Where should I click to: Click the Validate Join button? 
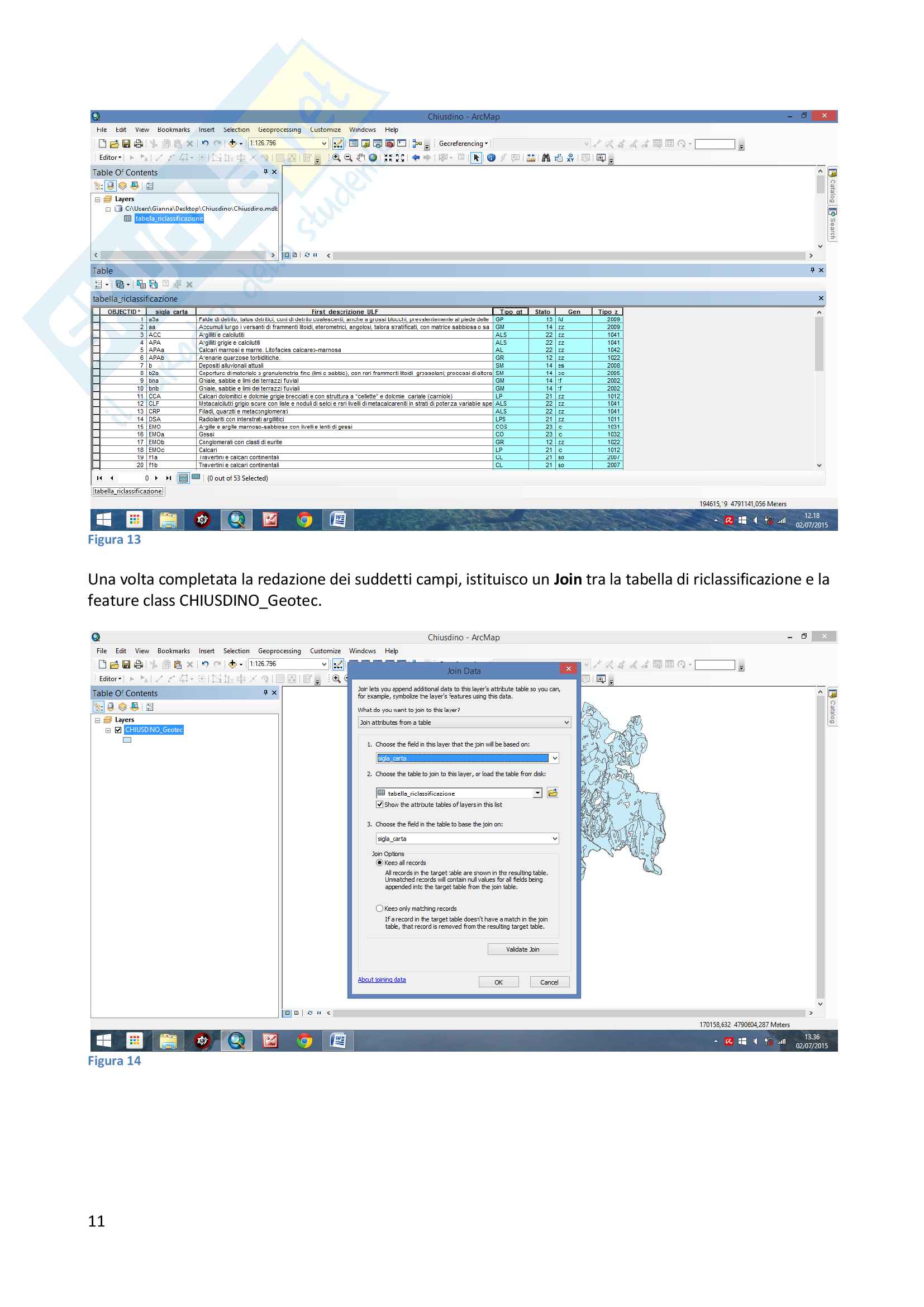click(x=522, y=949)
